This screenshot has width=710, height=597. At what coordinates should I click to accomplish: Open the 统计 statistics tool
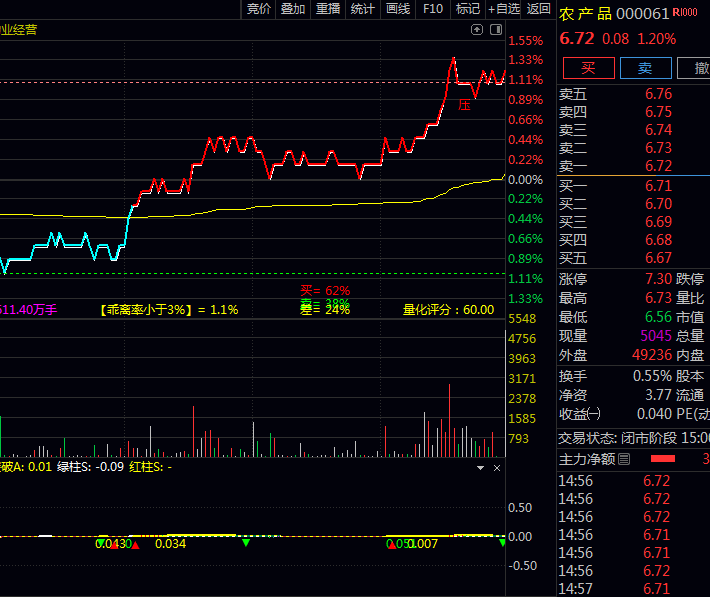tap(363, 9)
